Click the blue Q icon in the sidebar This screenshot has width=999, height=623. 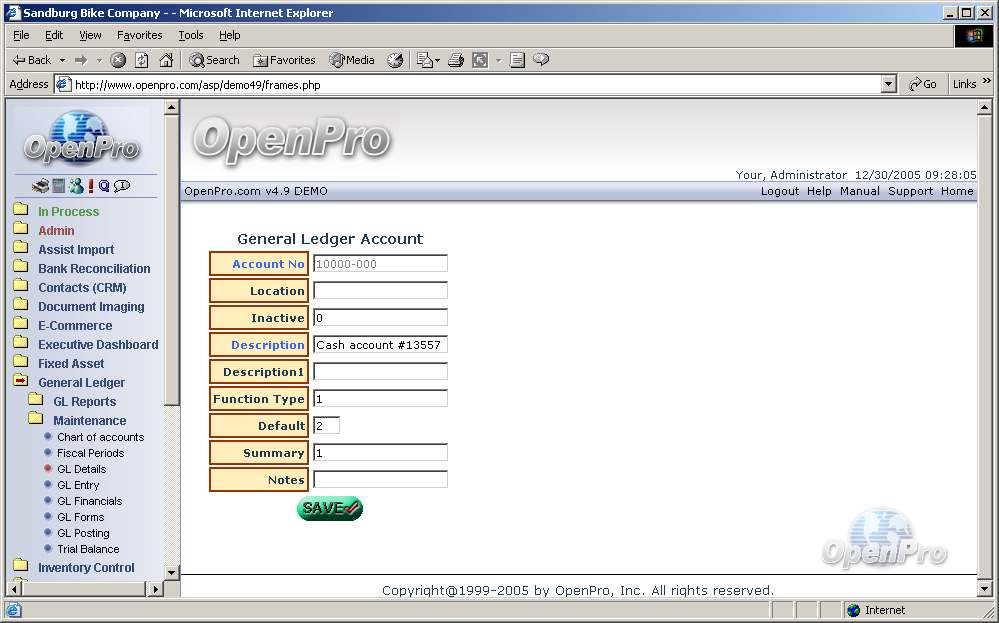(x=104, y=186)
